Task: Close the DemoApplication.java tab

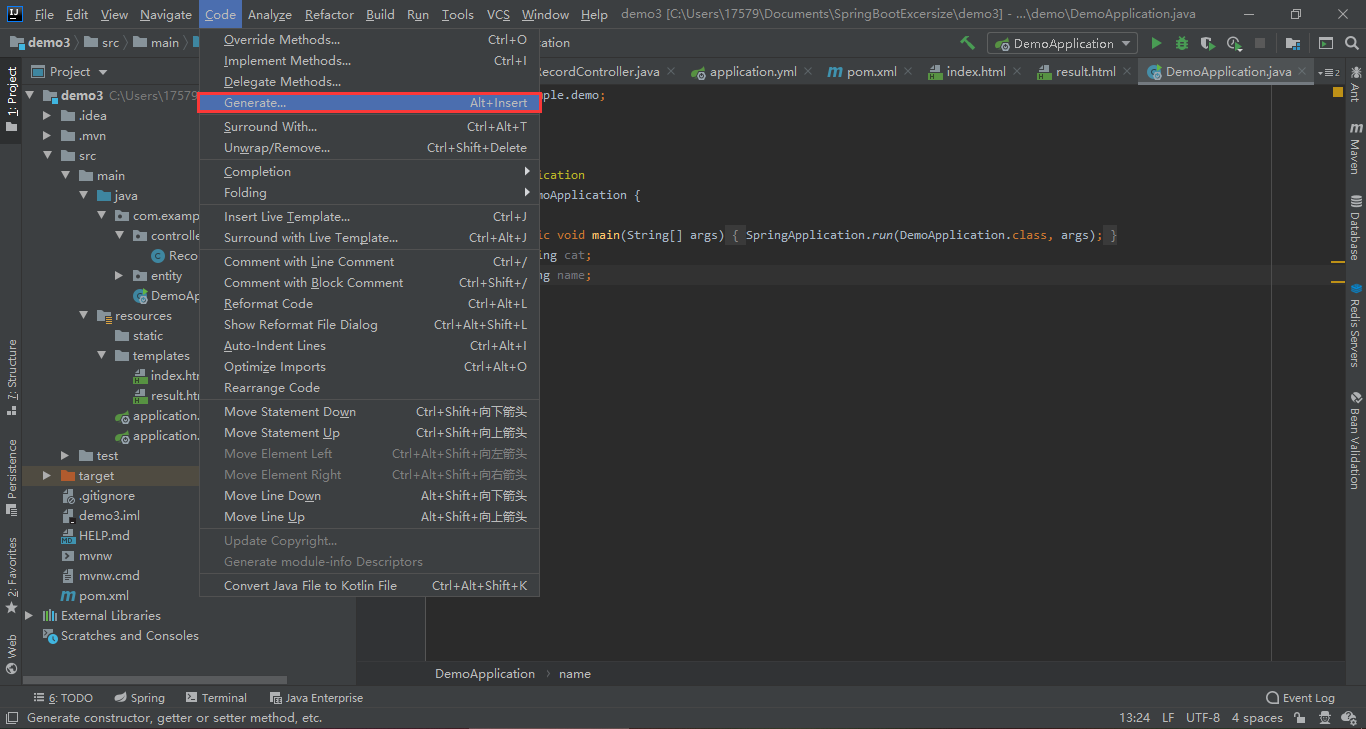Action: click(x=1301, y=72)
